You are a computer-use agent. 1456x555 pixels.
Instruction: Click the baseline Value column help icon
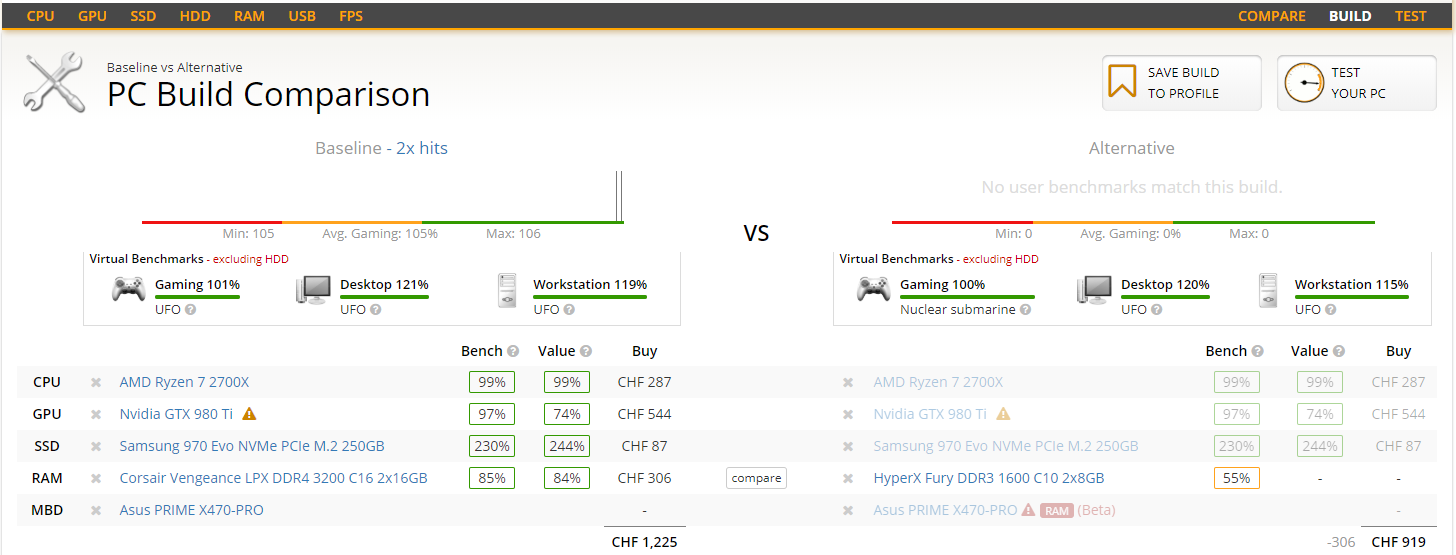coord(586,352)
